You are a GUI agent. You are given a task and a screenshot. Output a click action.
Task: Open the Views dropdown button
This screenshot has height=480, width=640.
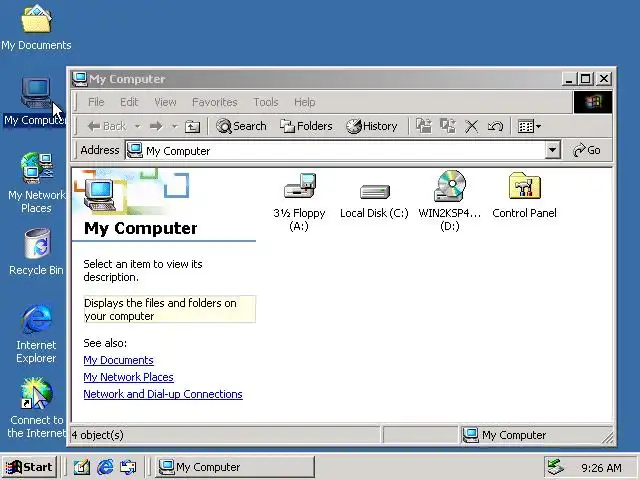point(529,127)
